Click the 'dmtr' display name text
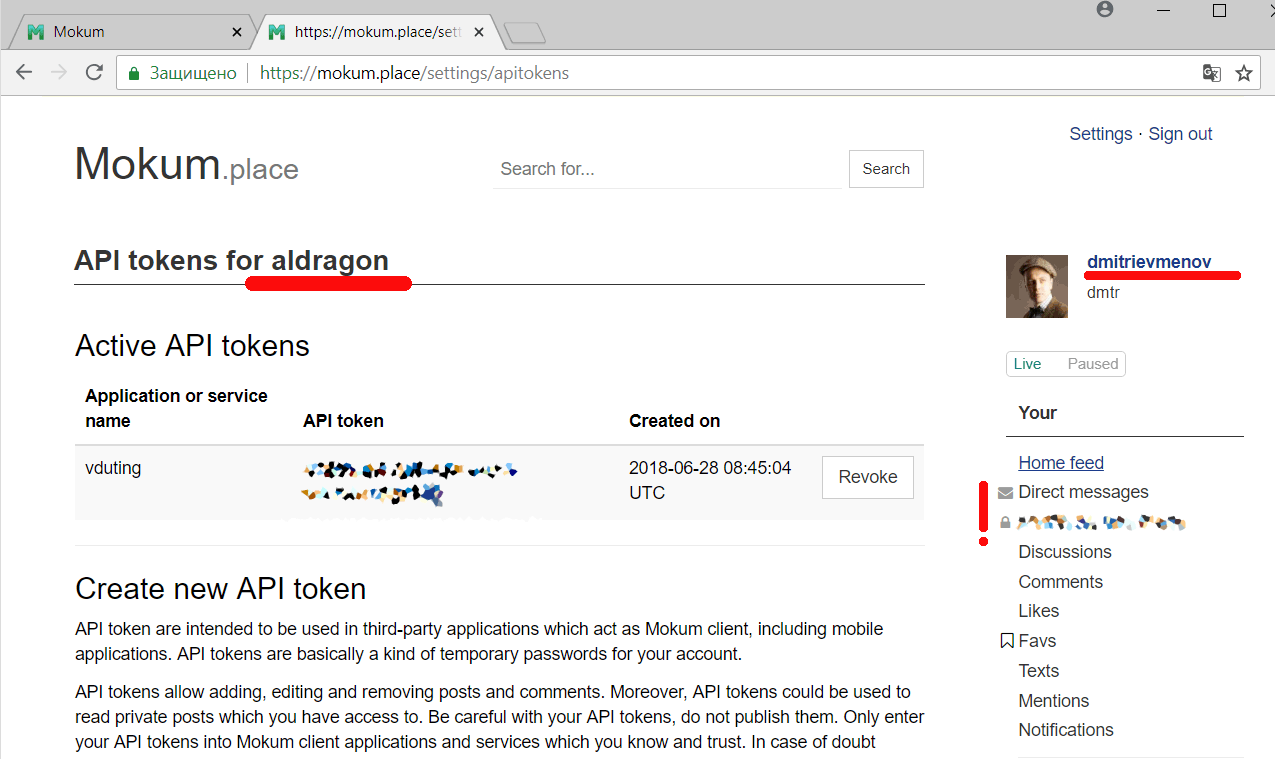The width and height of the screenshot is (1275, 759). point(1104,293)
